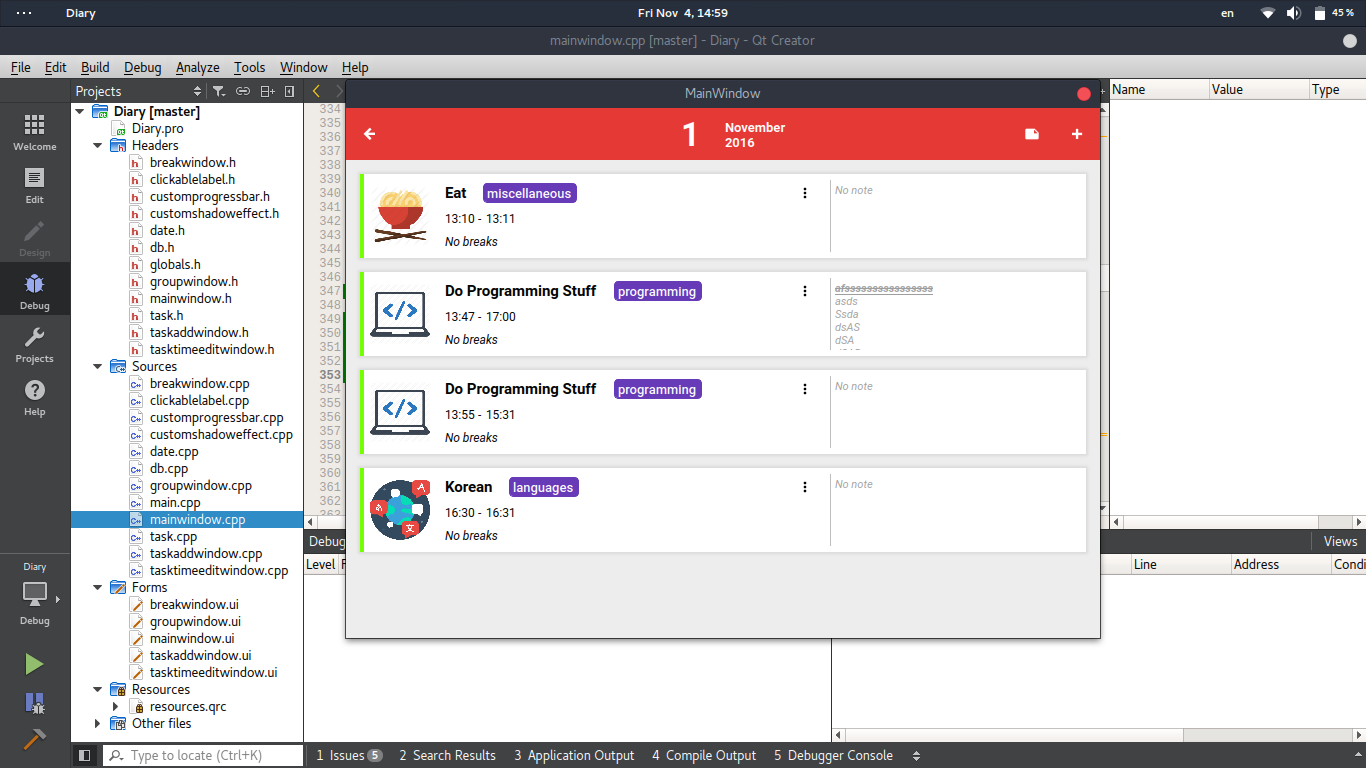This screenshot has height=768, width=1366.
Task: Open the Welcome mode in Qt Creator
Action: [x=34, y=132]
